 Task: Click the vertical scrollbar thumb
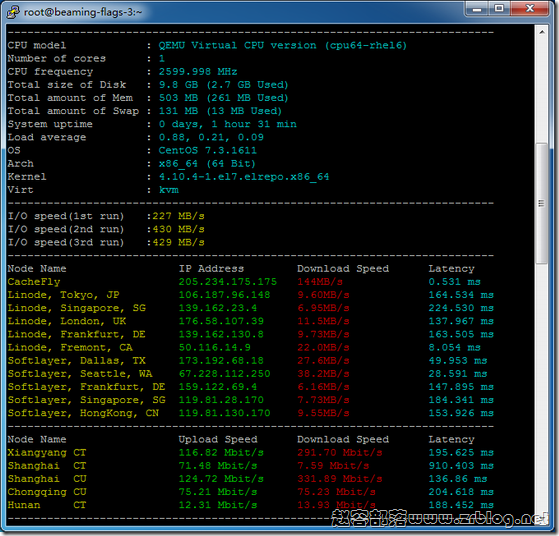click(x=542, y=203)
